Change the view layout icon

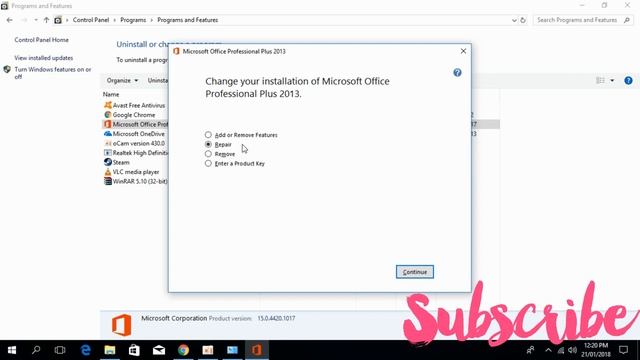pos(600,80)
